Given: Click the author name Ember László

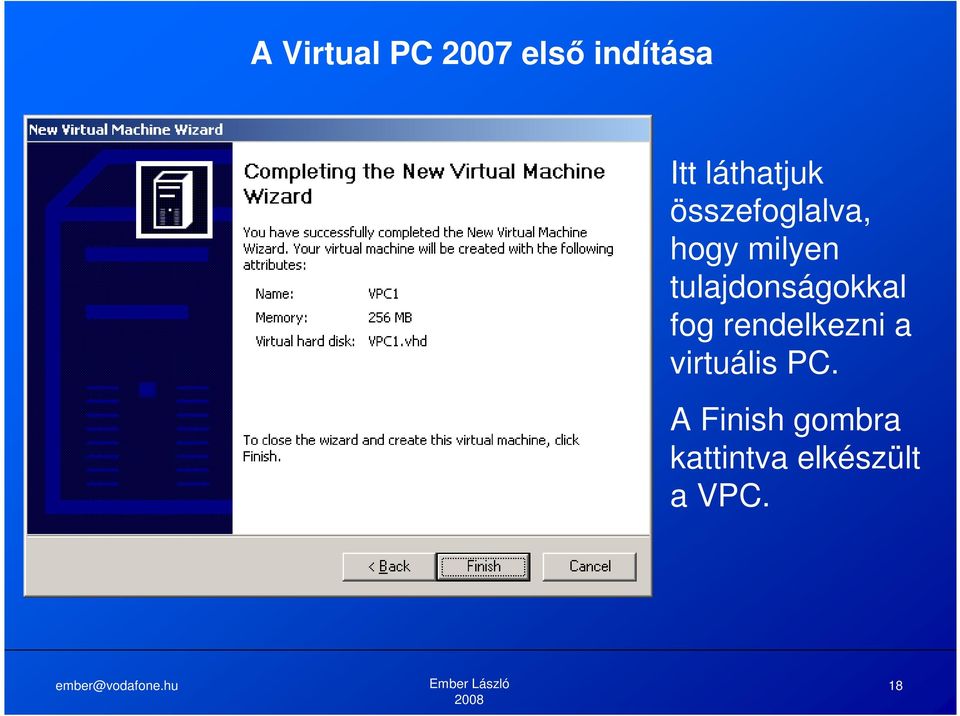Looking at the screenshot, I should [x=469, y=684].
